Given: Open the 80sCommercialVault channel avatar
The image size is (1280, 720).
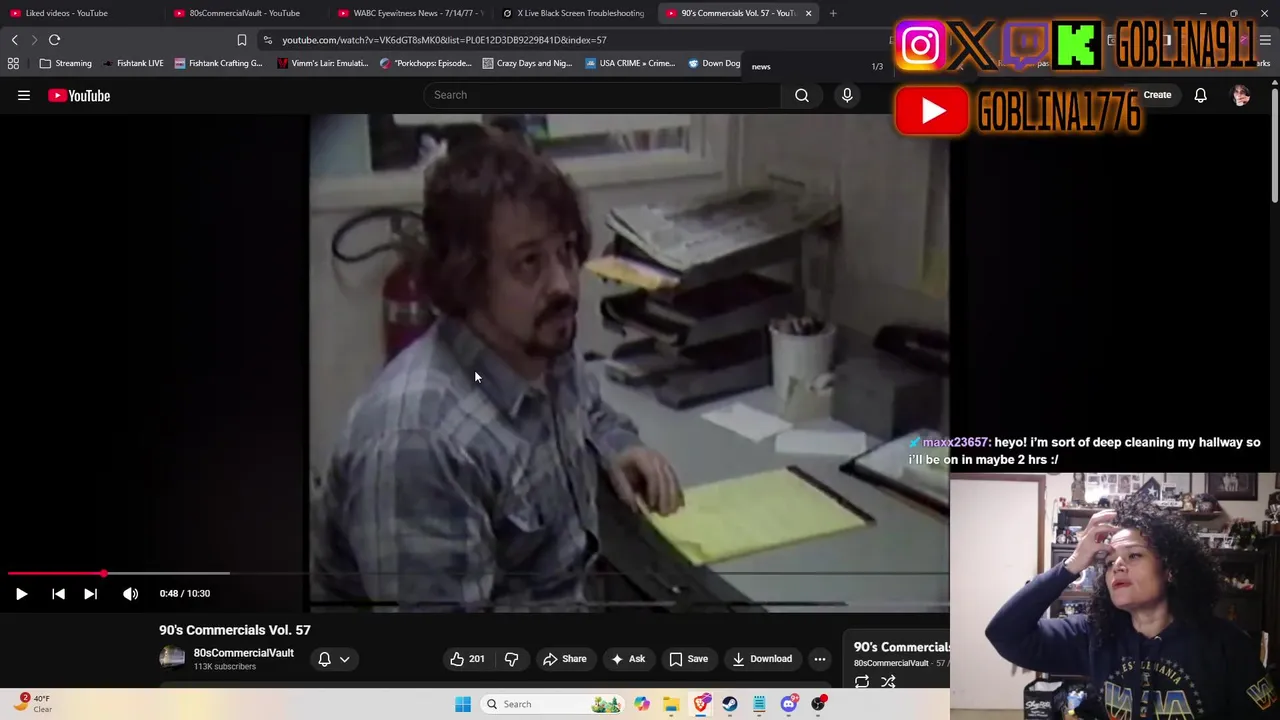Looking at the screenshot, I should click(172, 658).
